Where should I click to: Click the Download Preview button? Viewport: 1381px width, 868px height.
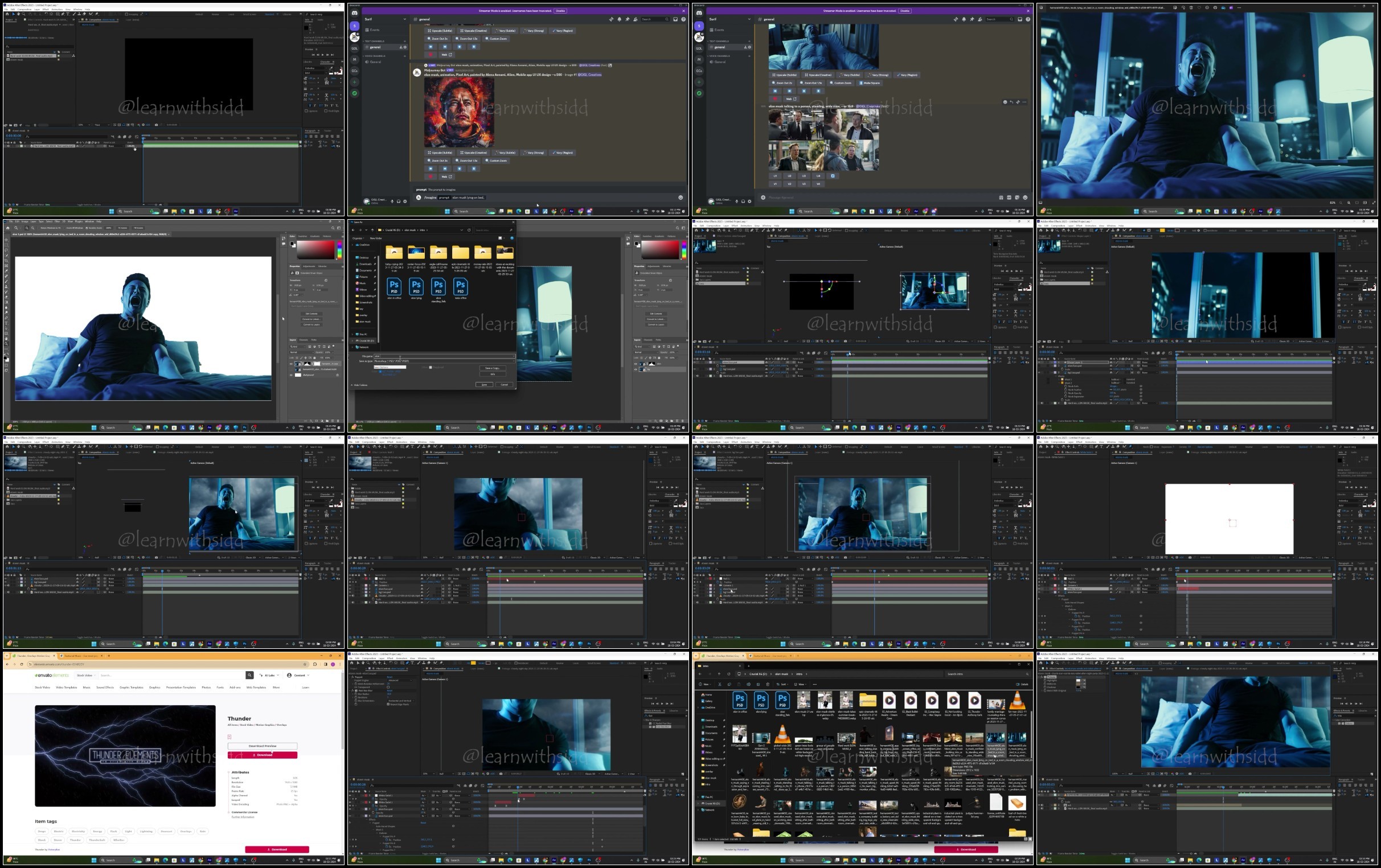[x=263, y=746]
